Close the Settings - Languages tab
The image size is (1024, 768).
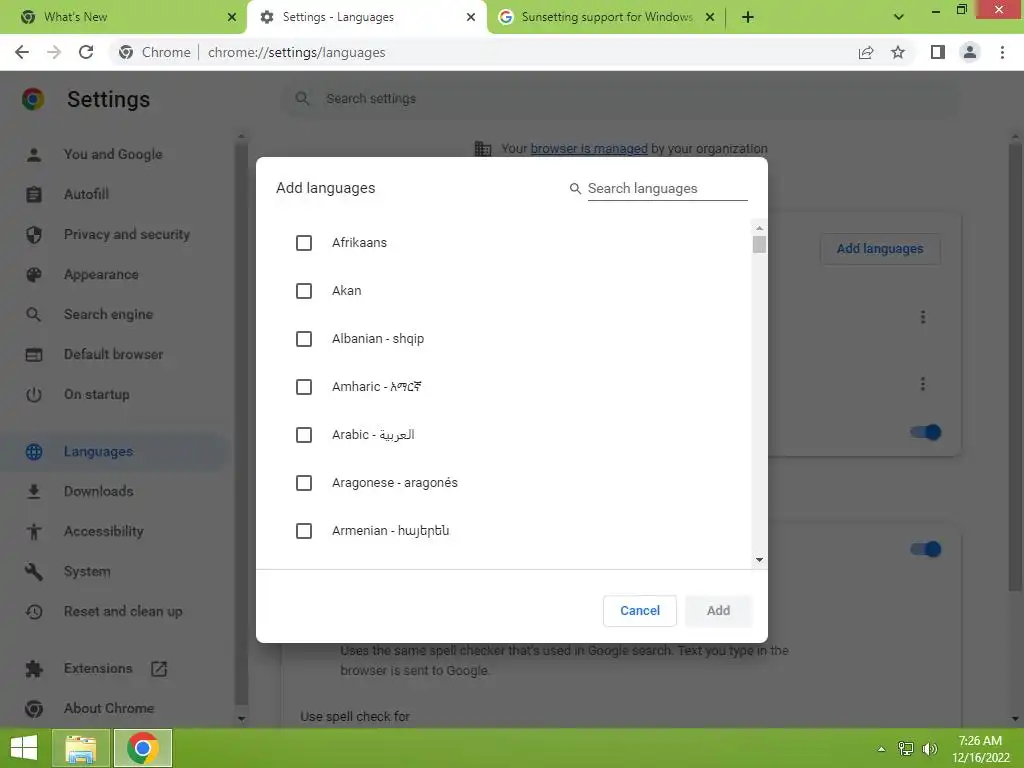[471, 17]
